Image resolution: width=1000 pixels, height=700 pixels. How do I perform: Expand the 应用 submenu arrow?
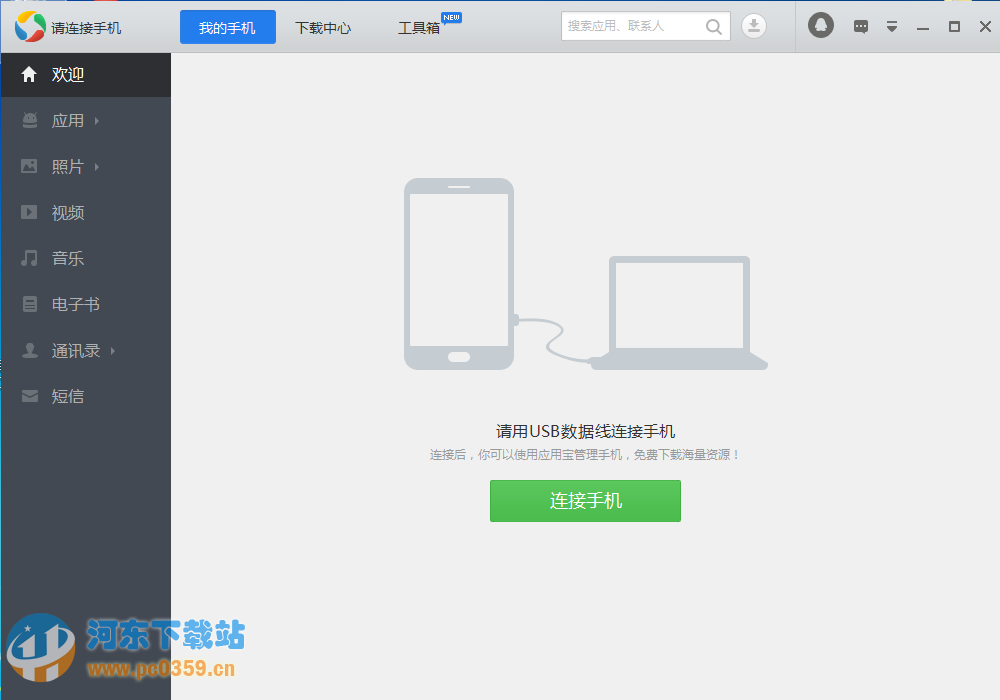[x=97, y=120]
